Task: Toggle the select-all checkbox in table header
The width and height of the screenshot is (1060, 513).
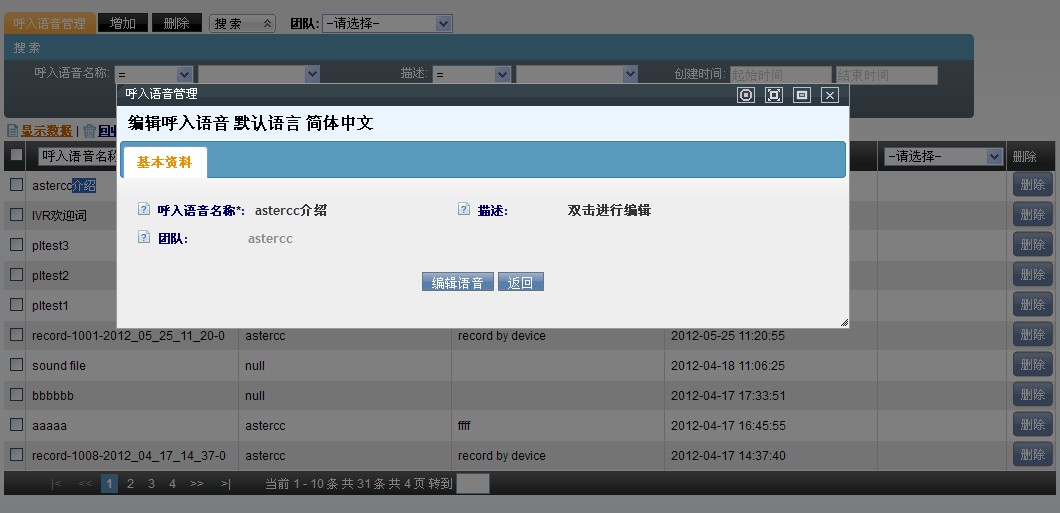Action: tap(16, 155)
